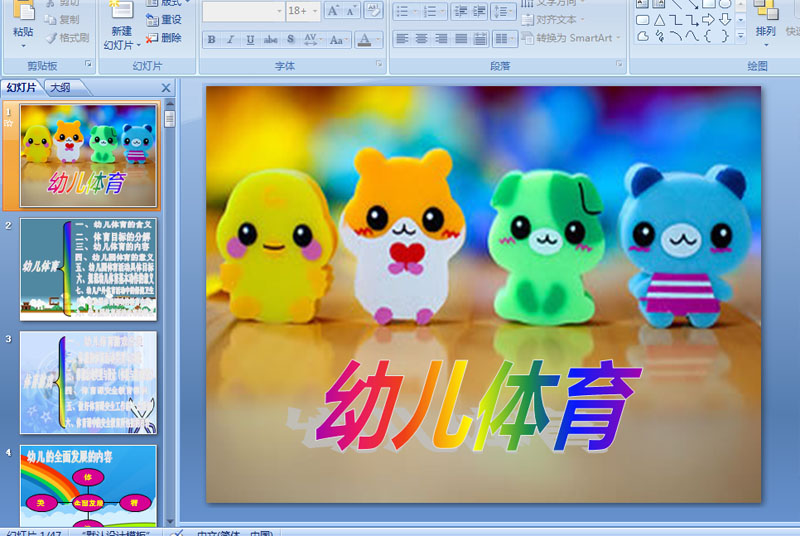Toggle underline formatting

click(250, 39)
